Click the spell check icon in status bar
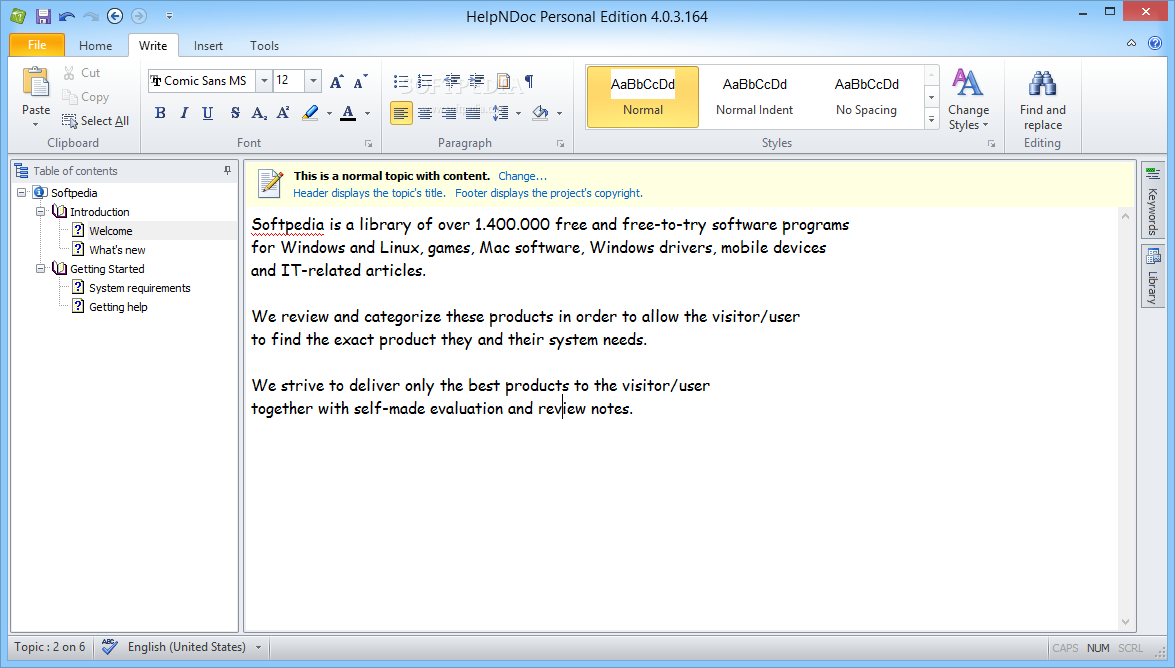The image size is (1175, 668). 109,647
